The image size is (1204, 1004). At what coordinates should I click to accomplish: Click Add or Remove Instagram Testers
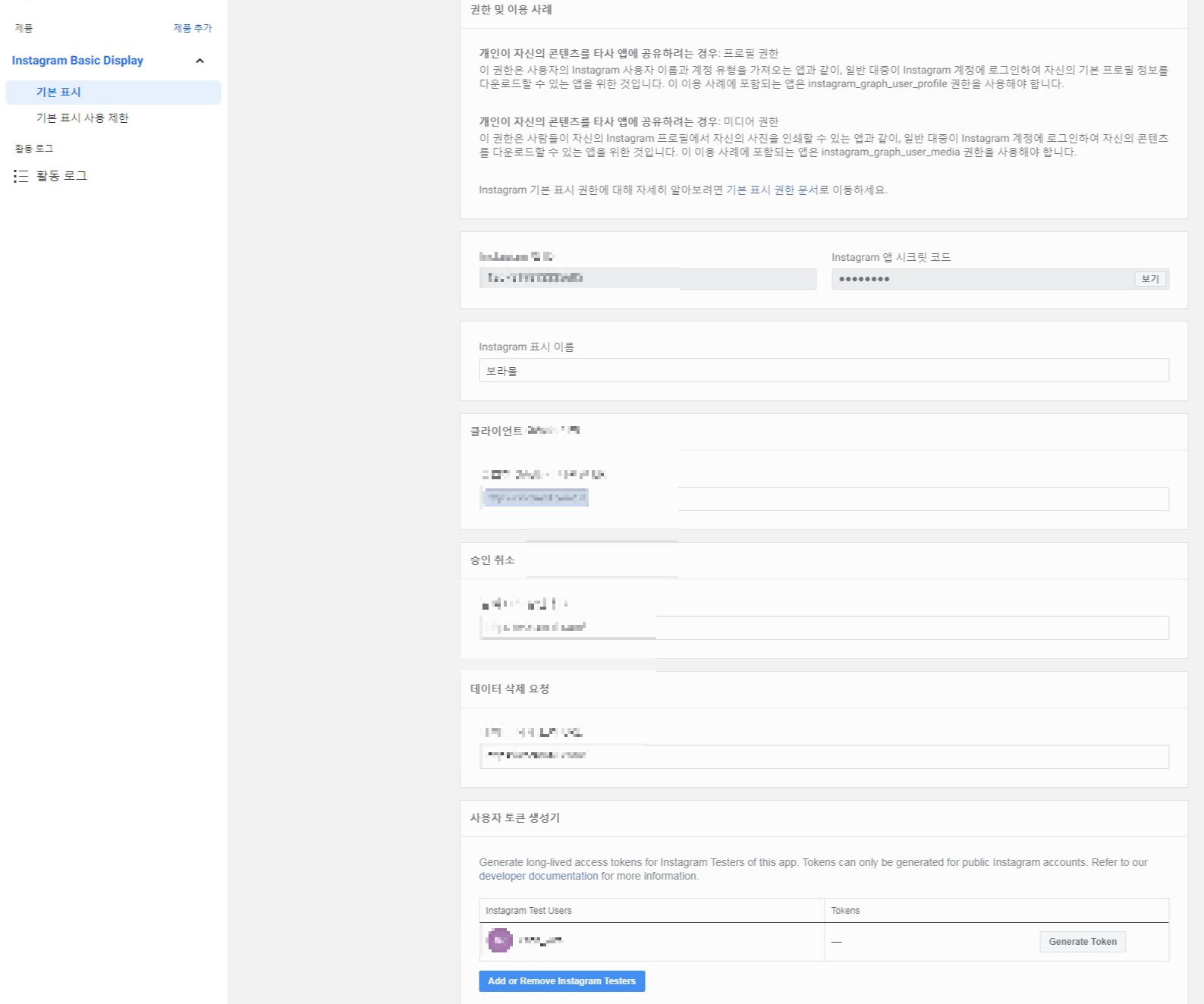pyautogui.click(x=562, y=981)
